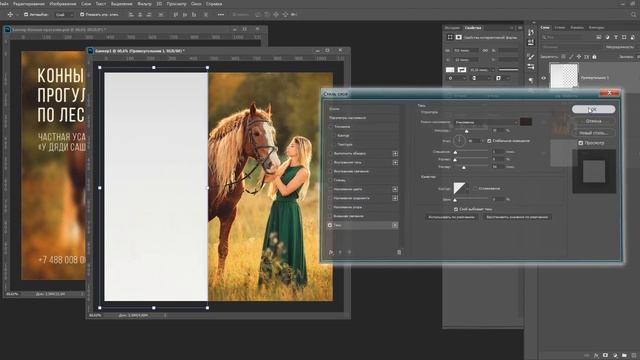Click the lock position icon in Layers
Screen dimensions: 640x360
[579, 57]
